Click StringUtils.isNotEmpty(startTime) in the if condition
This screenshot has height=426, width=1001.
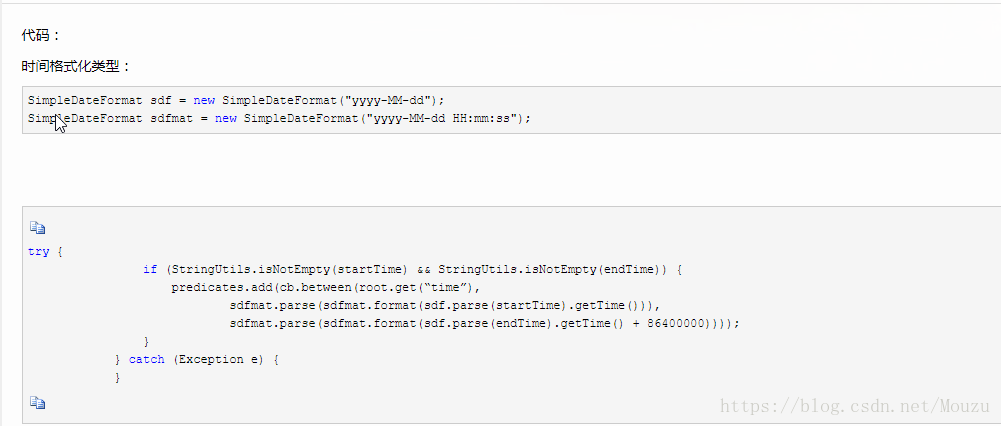(290, 270)
